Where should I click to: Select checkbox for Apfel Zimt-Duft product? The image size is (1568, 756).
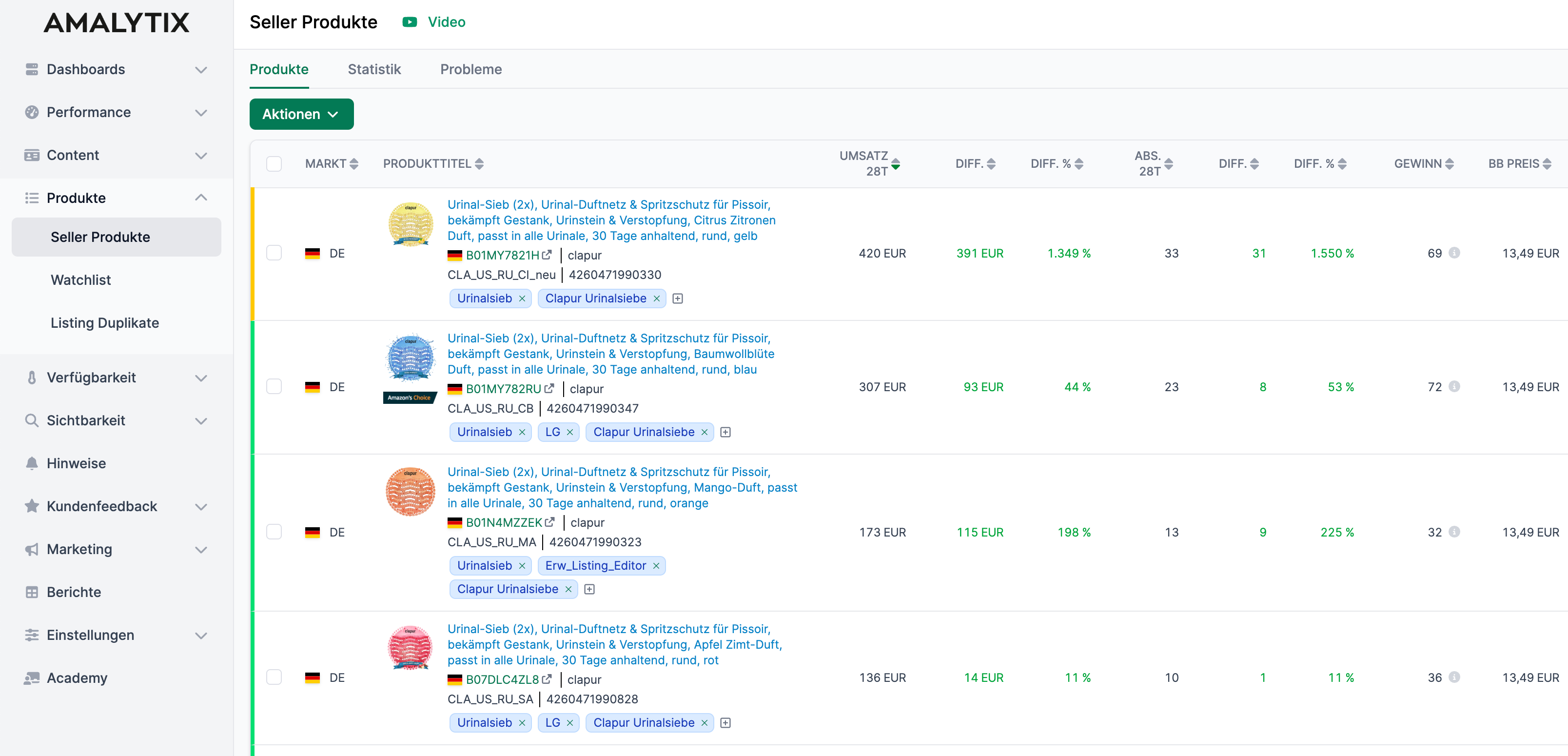click(274, 677)
